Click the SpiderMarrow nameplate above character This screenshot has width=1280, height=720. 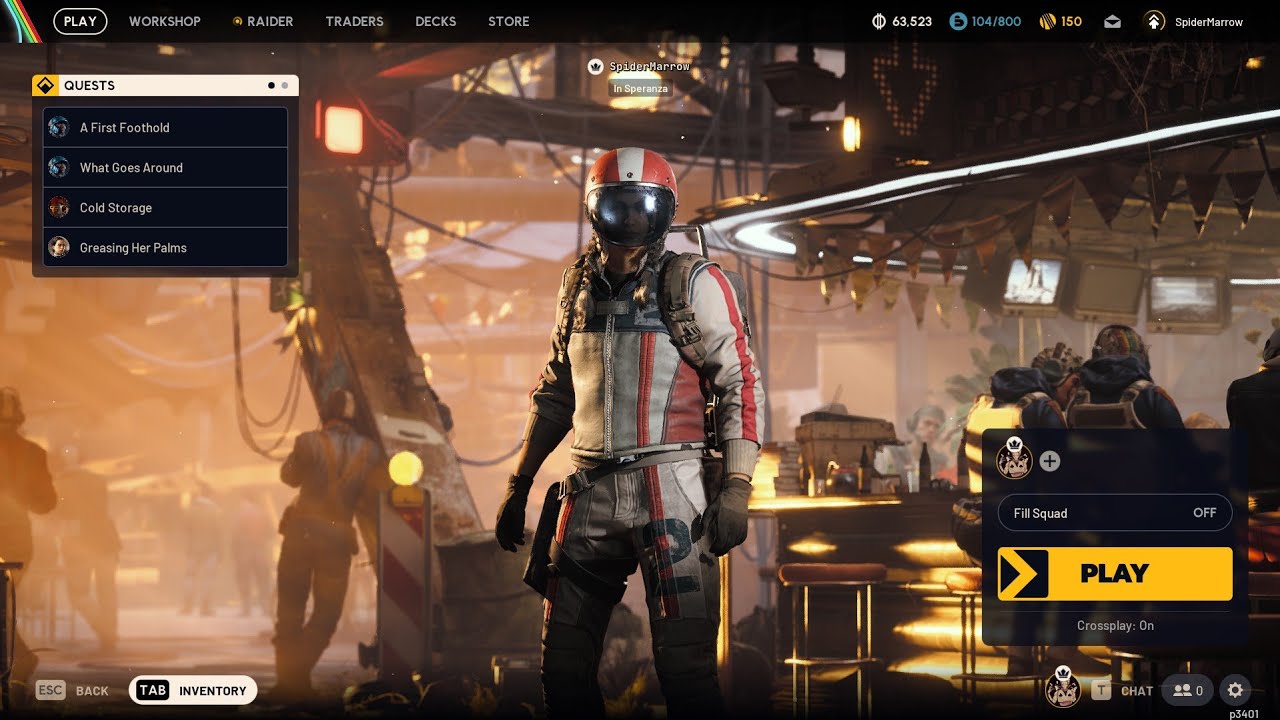(x=650, y=67)
